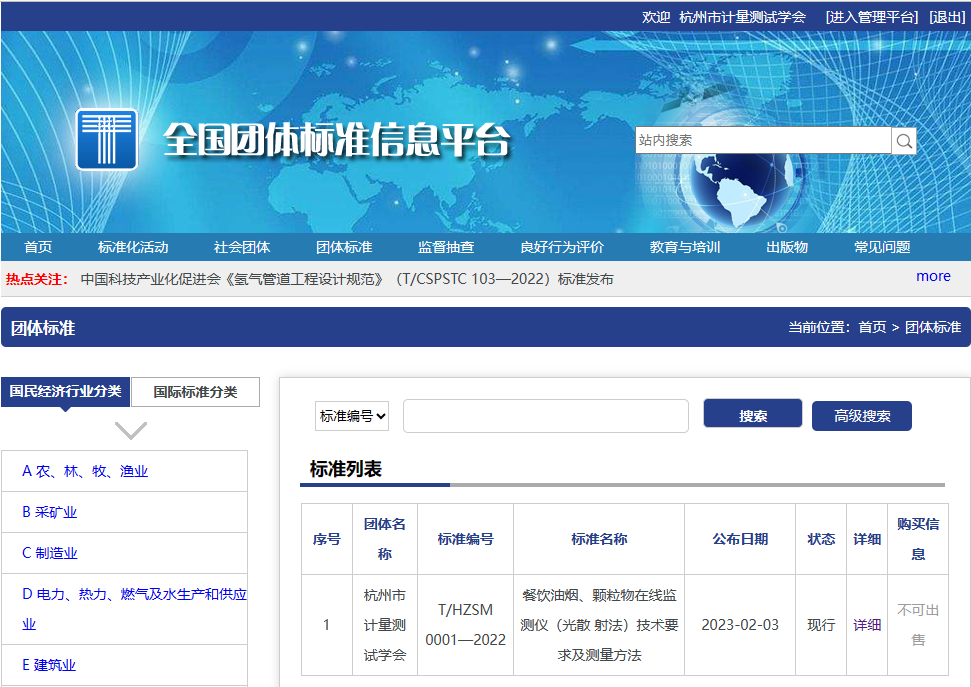971x687 pixels.
Task: Open the 标准编号 search type dropdown
Action: [x=352, y=416]
